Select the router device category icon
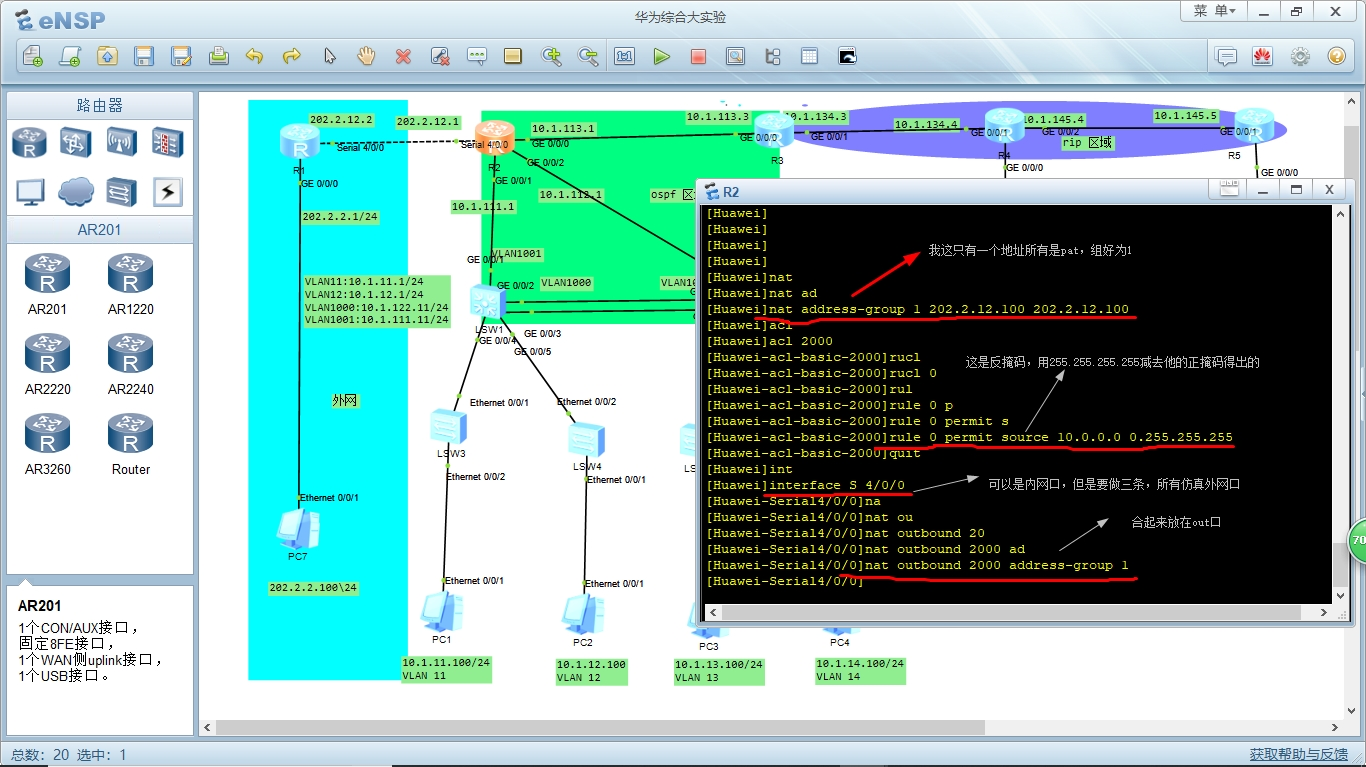Screen dimensions: 1366x767 point(30,142)
